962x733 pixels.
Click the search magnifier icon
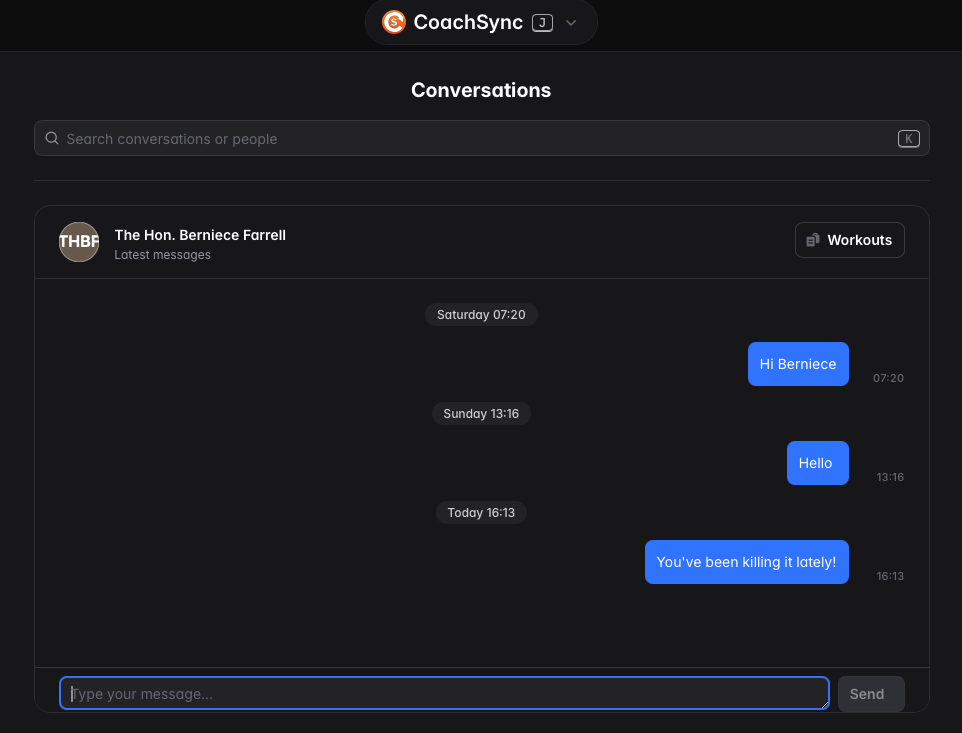click(51, 138)
